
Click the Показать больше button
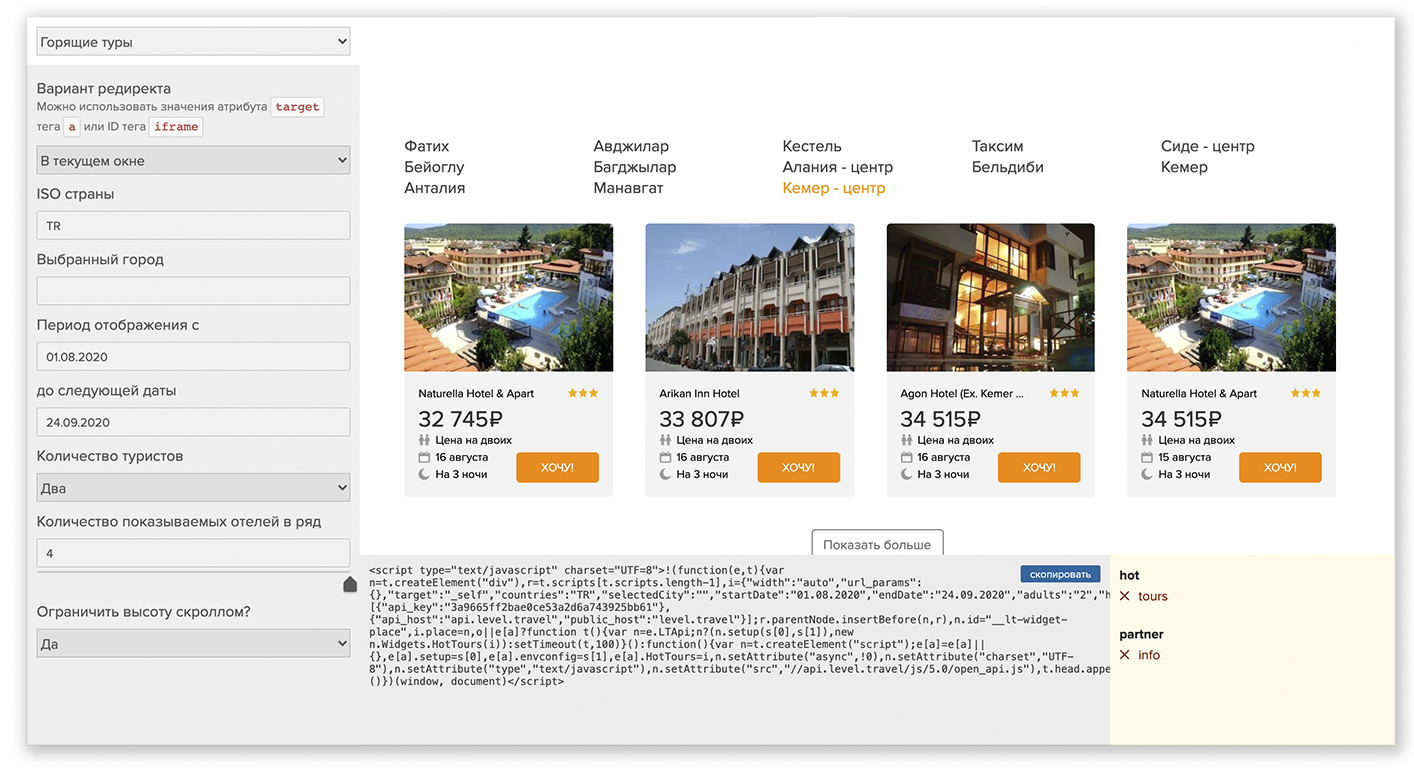click(877, 544)
